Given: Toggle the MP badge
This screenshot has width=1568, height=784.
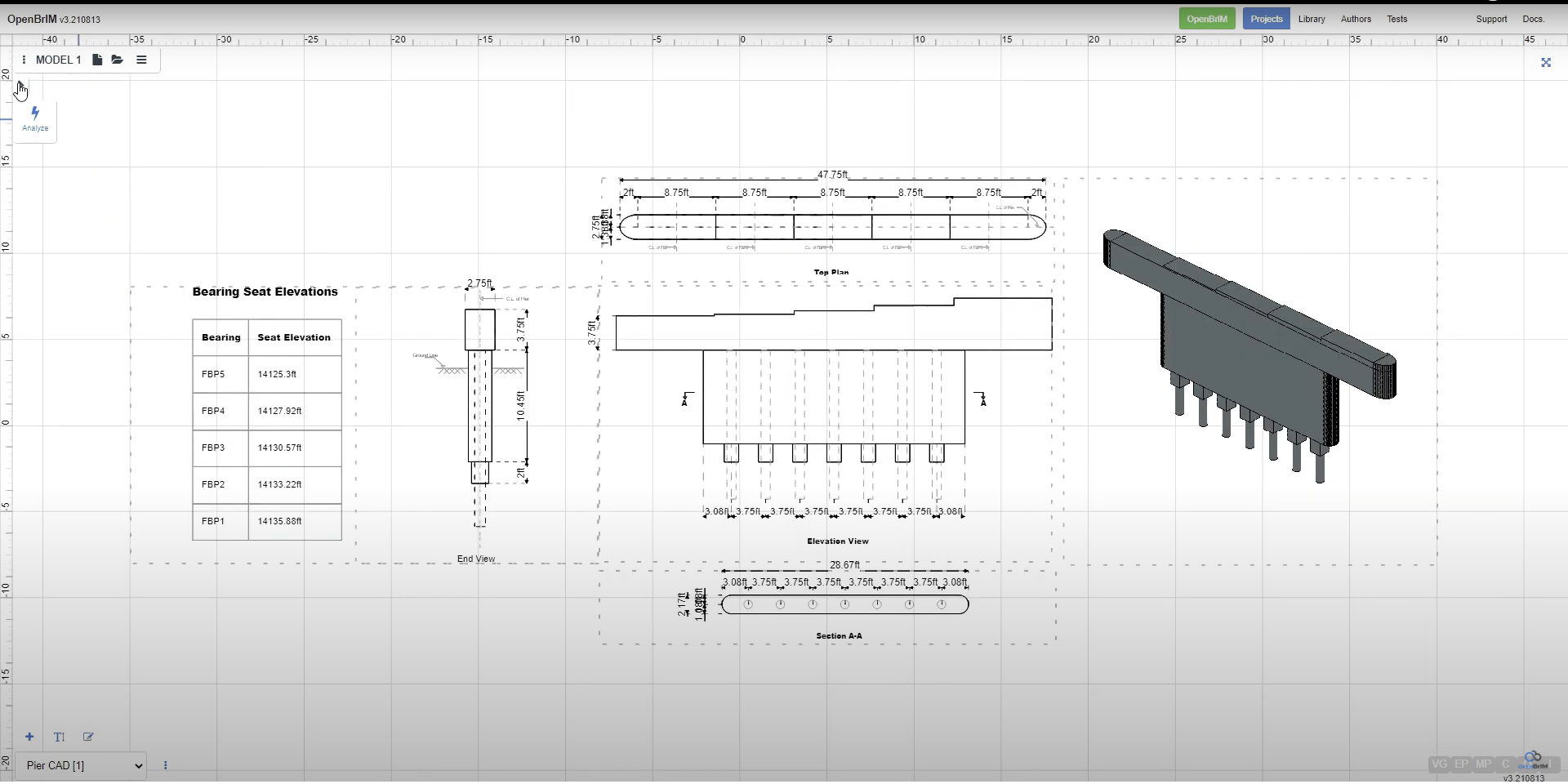Looking at the screenshot, I should coord(1483,764).
